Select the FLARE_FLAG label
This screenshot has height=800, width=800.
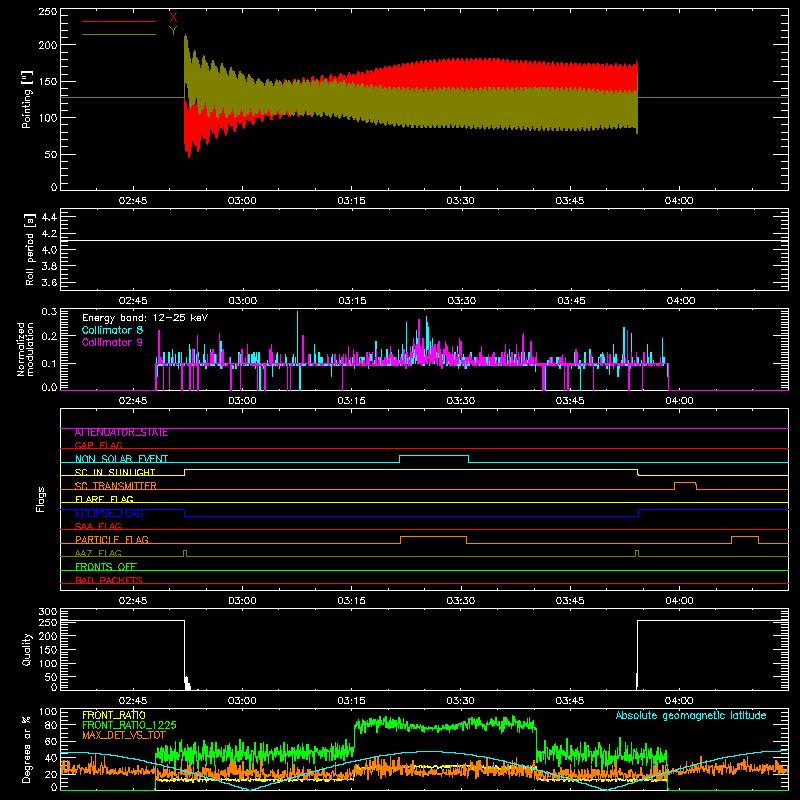[104, 499]
